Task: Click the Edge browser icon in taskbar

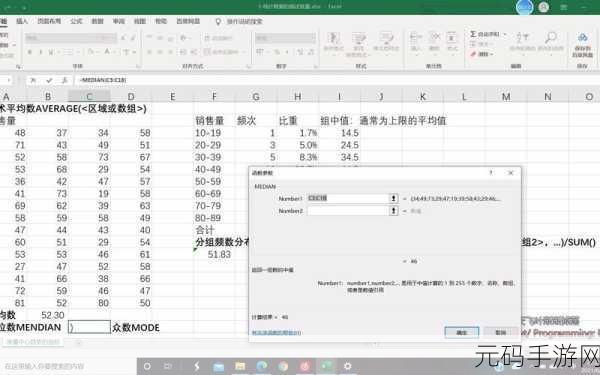Action: tap(262, 366)
